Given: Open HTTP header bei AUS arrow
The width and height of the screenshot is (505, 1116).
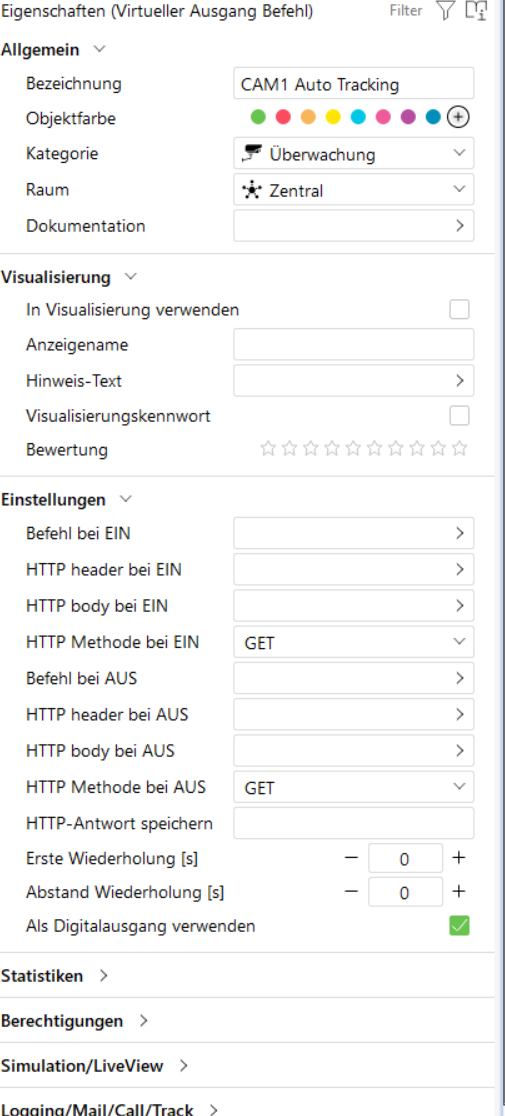Looking at the screenshot, I should 459,714.
